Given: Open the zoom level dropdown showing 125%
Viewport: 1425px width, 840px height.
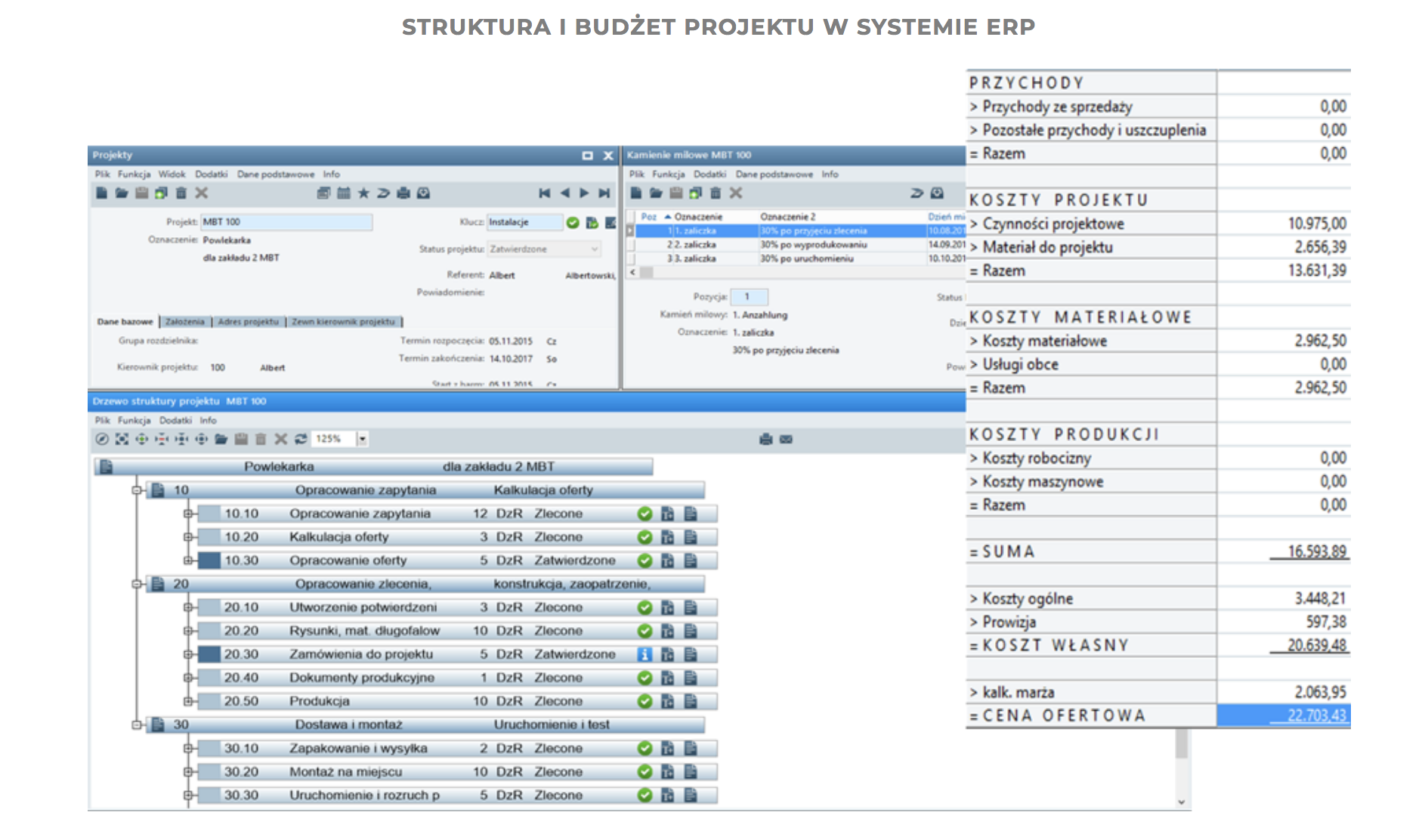Looking at the screenshot, I should 361,439.
